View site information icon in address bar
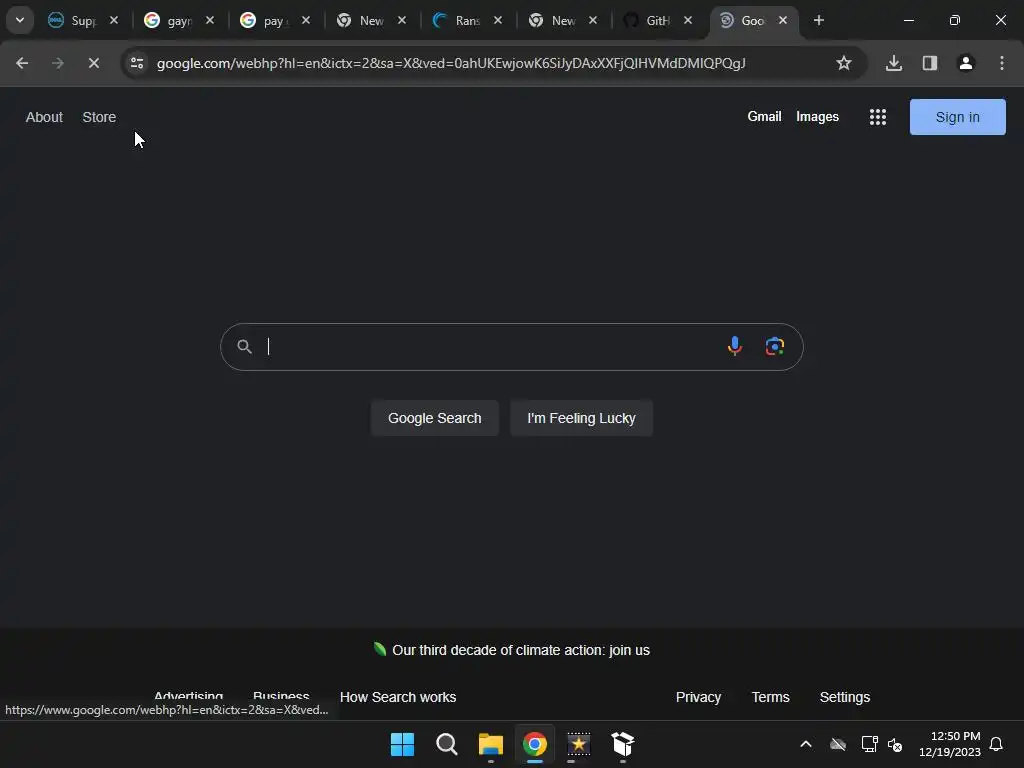 tap(137, 63)
